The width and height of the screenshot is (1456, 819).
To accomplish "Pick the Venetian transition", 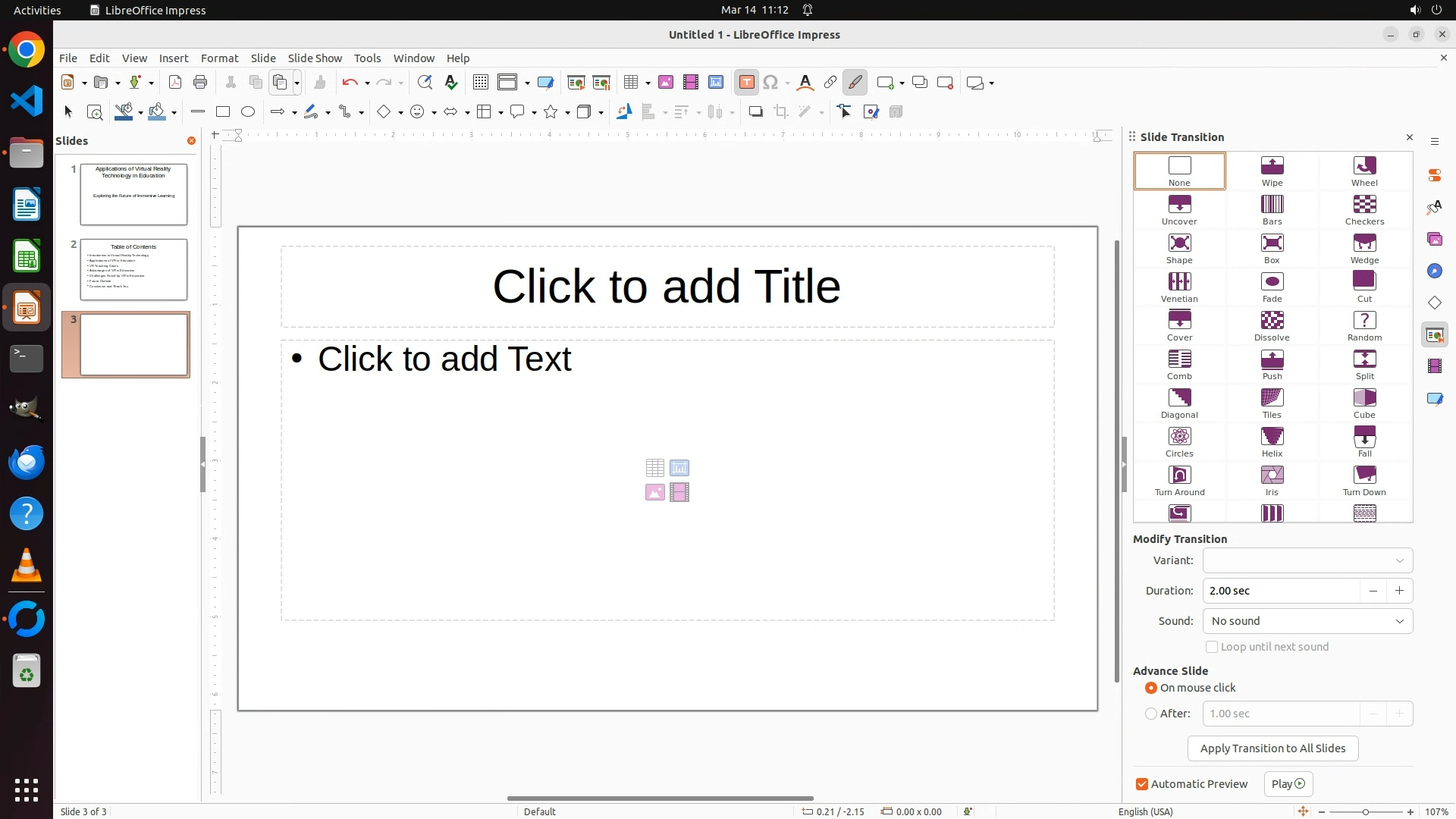I will (1179, 287).
